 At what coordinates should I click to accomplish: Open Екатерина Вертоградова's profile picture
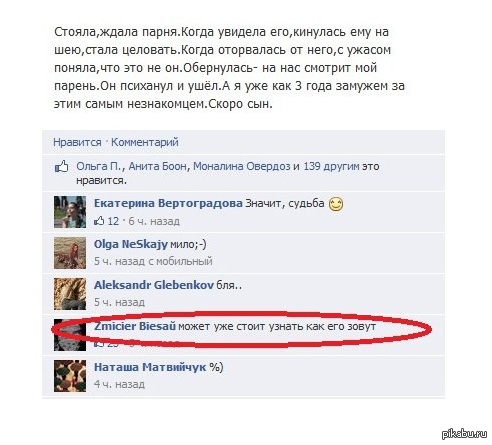[70, 212]
